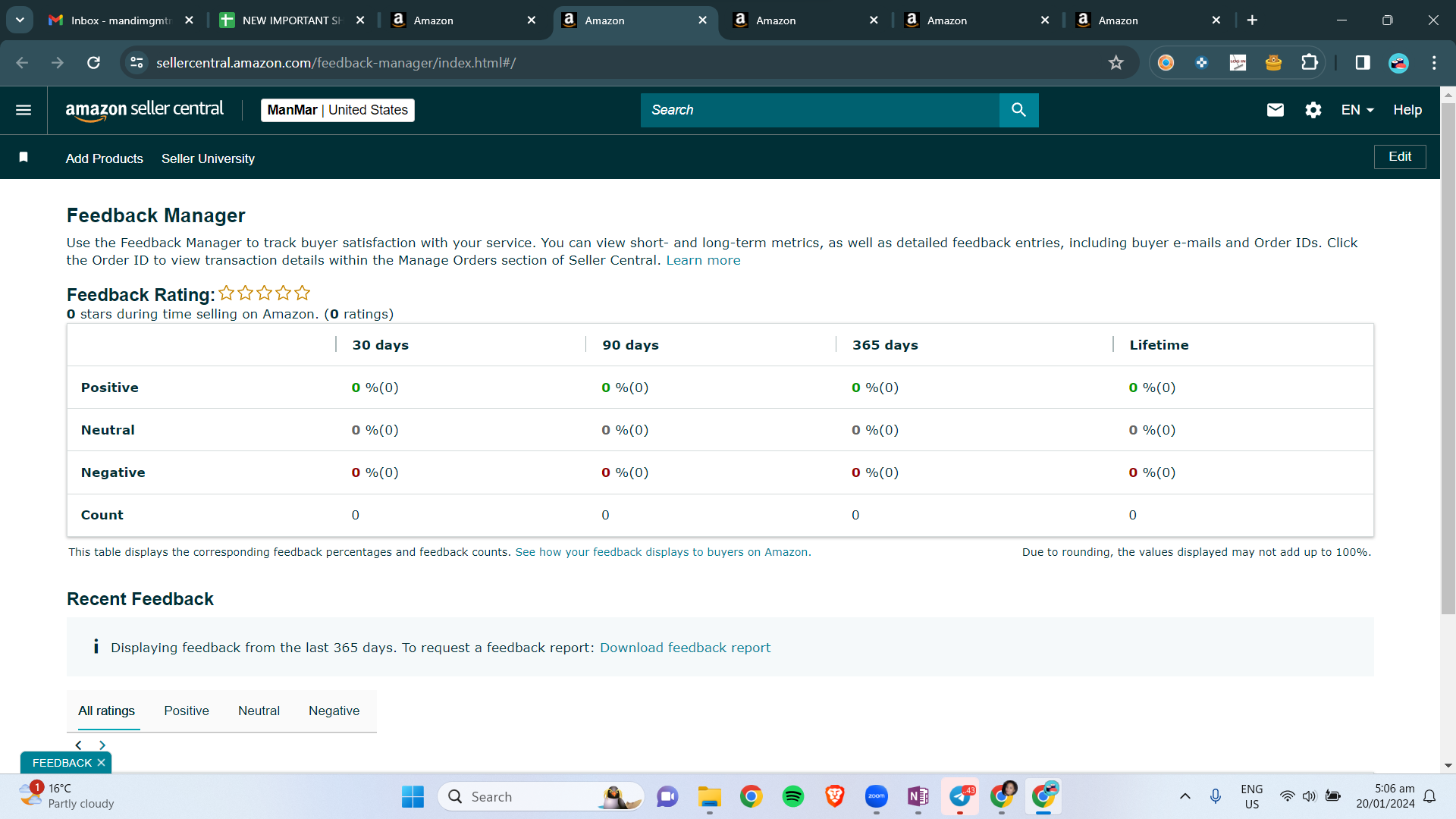The image size is (1456, 819).
Task: Select the Neutral feedback tab
Action: pos(259,711)
